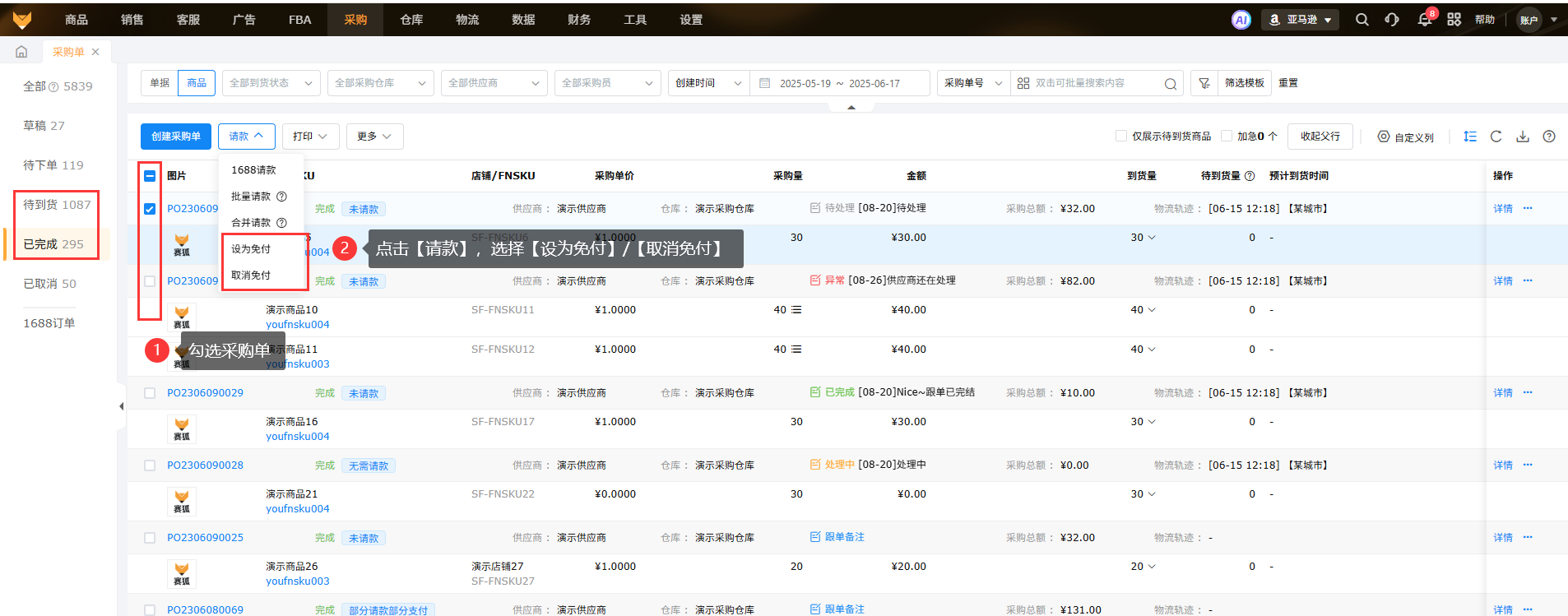This screenshot has height=616, width=1568.
Task: Open purchase order PO2306090028 link
Action: point(205,465)
